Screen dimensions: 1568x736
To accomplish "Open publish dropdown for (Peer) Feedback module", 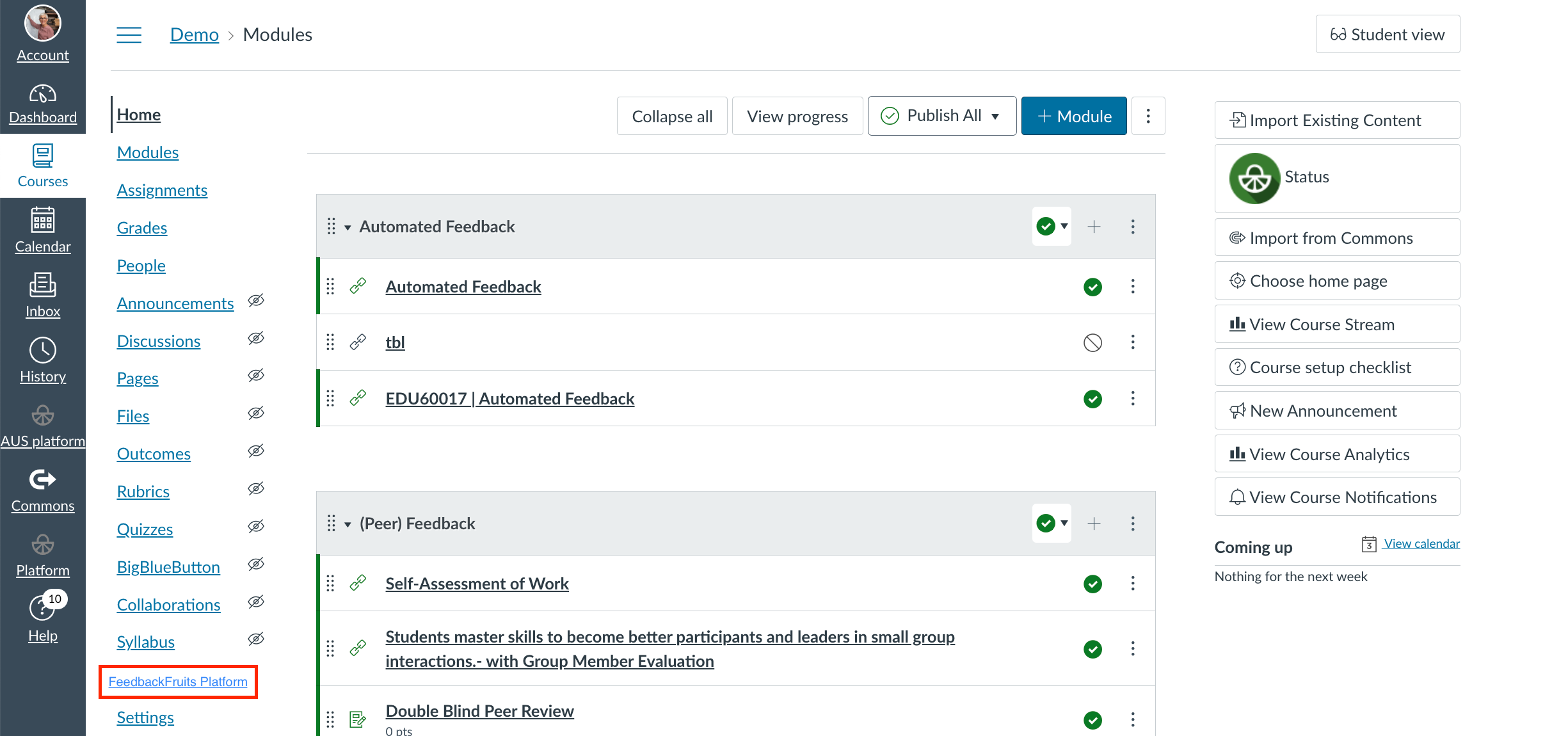I will [1052, 524].
